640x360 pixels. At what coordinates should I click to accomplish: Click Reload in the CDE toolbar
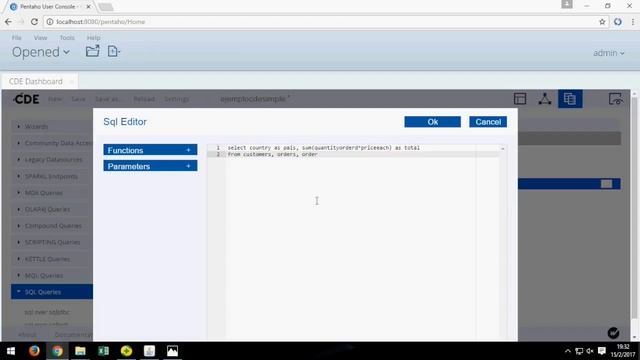point(144,99)
